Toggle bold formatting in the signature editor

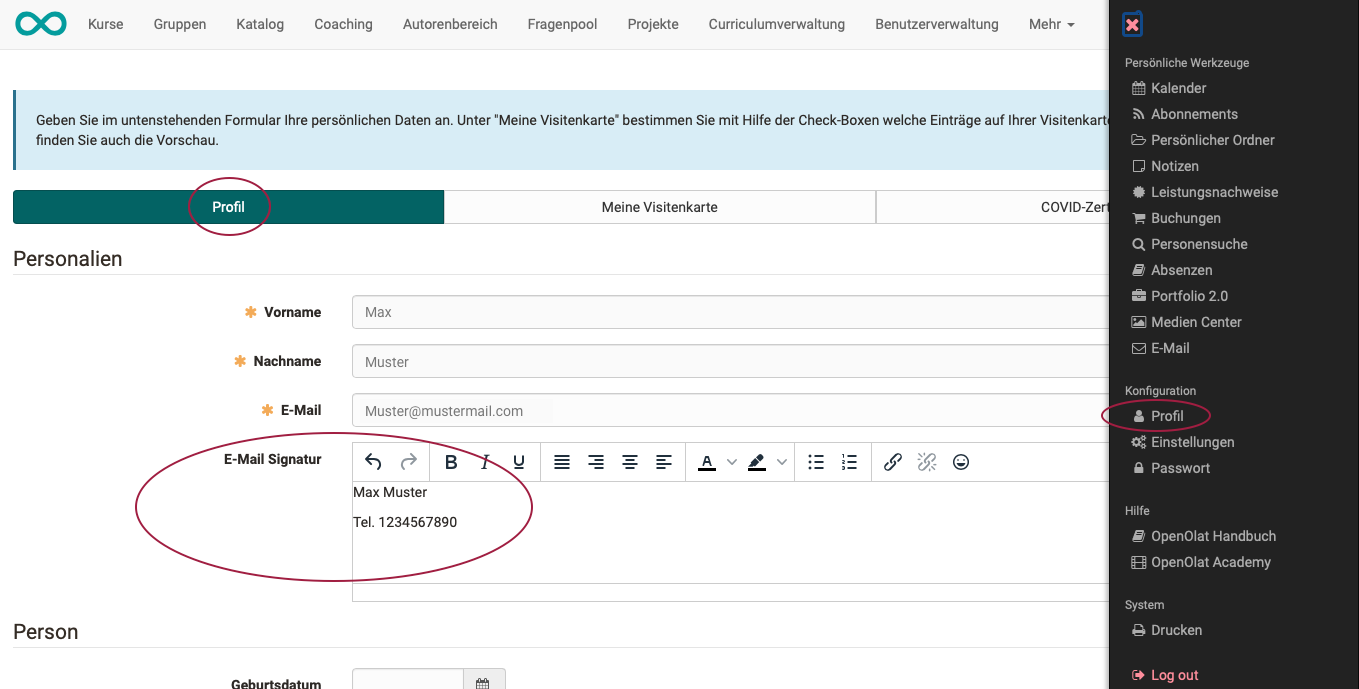451,462
